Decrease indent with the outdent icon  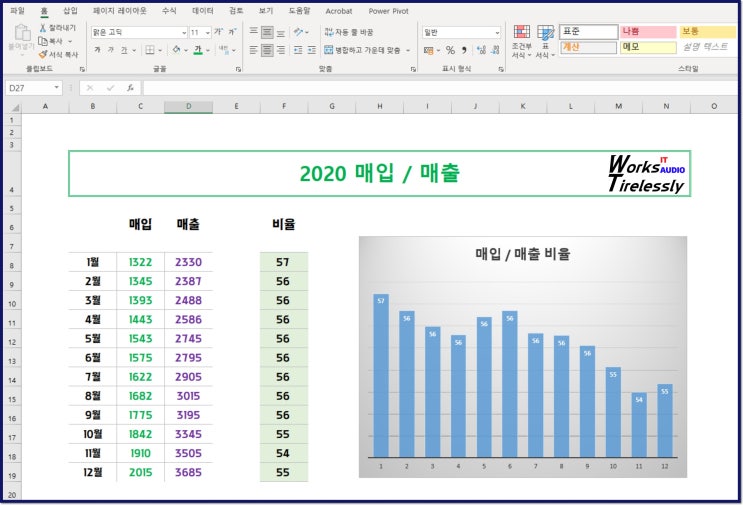(298, 50)
